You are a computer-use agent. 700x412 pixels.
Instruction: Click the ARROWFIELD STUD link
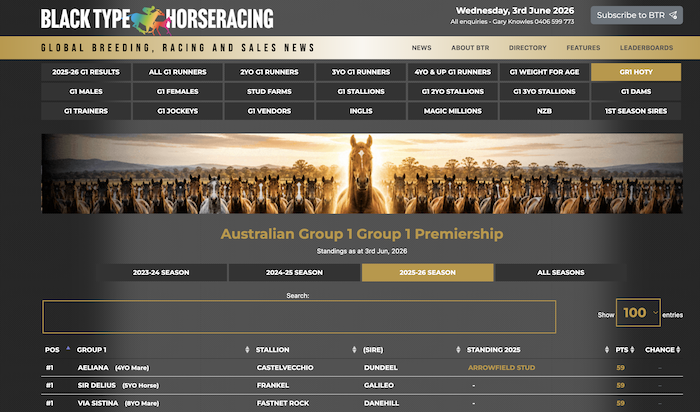tap(501, 368)
